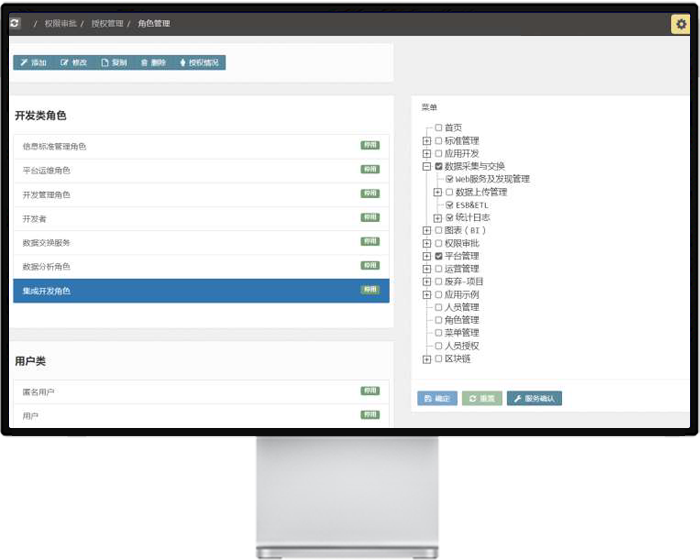Uncheck the ESB&ETL checkbox
The image size is (700, 560).
click(450, 205)
